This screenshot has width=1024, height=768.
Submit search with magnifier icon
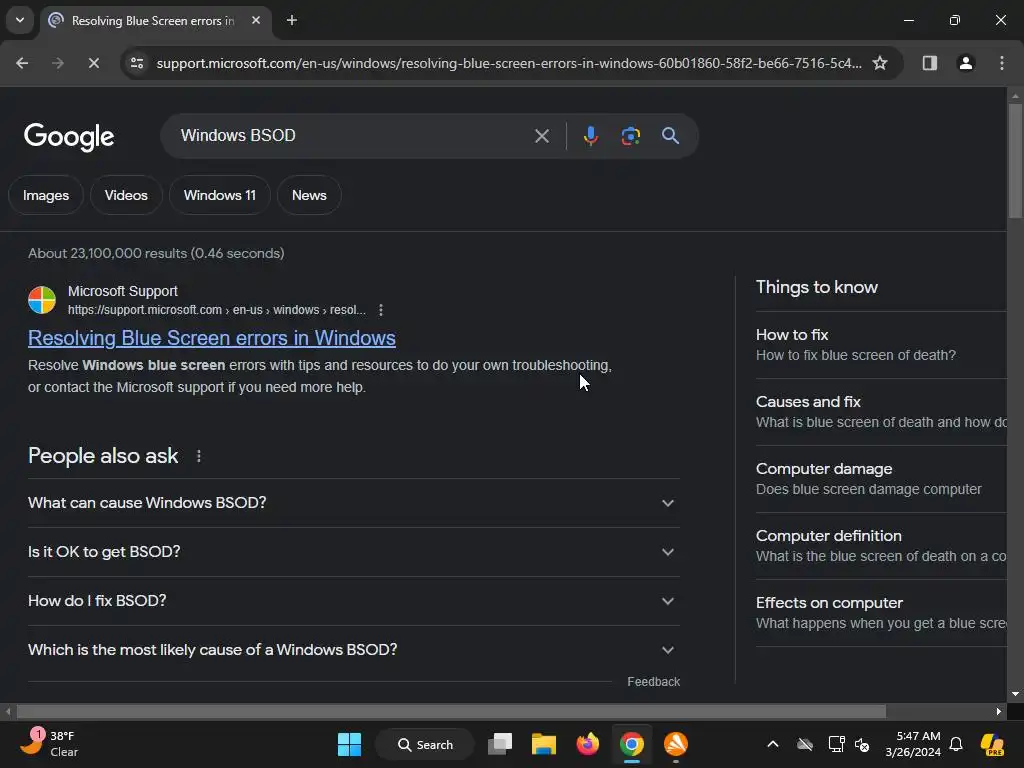tap(670, 136)
